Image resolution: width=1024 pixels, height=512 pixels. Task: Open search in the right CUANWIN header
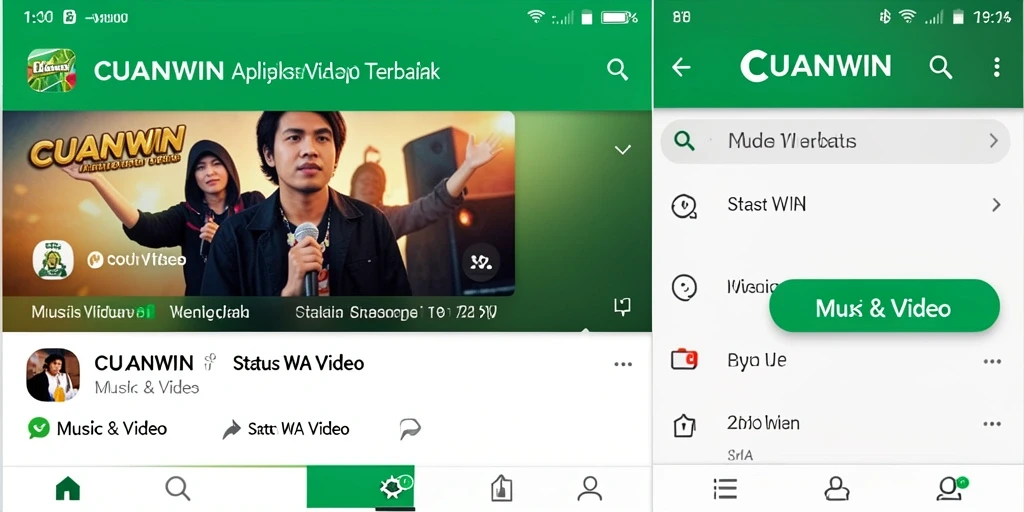pos(940,67)
